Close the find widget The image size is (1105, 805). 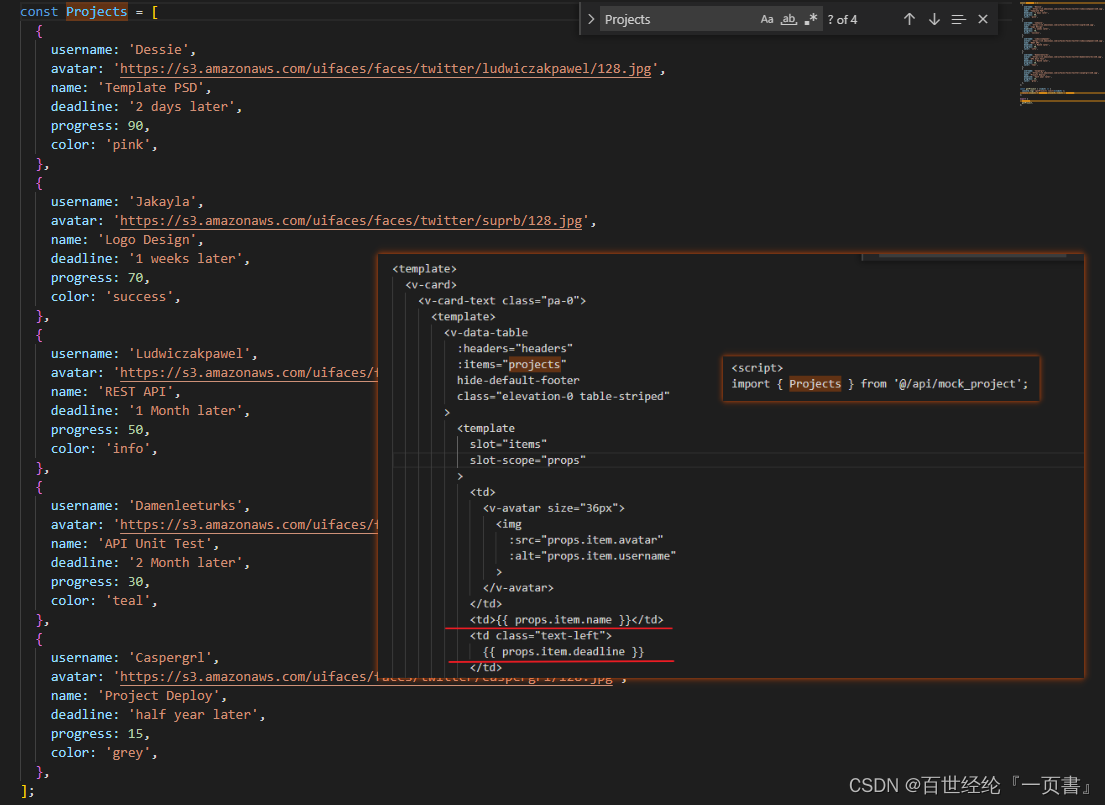tap(983, 19)
